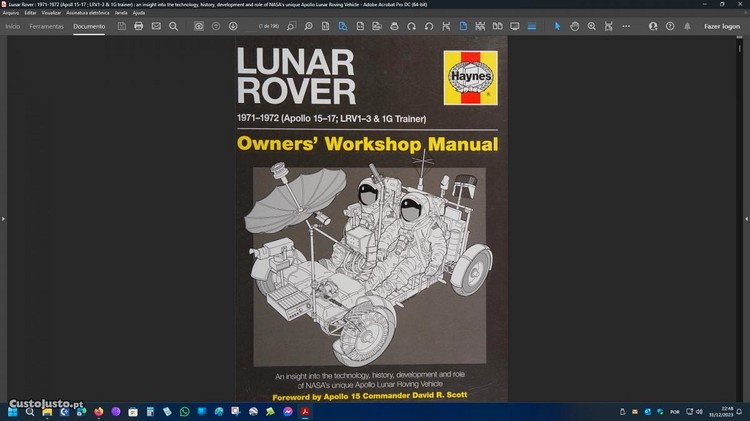Viewport: 750px width, 421px height.
Task: Click the page number field
Action: pos(268,26)
